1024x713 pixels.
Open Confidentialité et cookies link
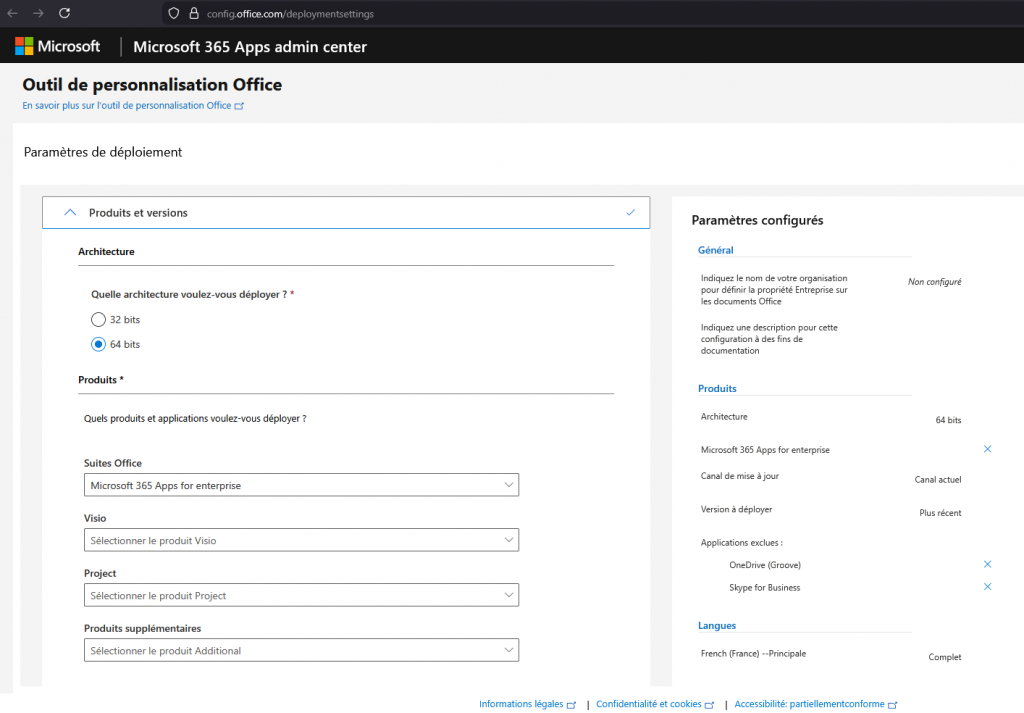point(655,704)
